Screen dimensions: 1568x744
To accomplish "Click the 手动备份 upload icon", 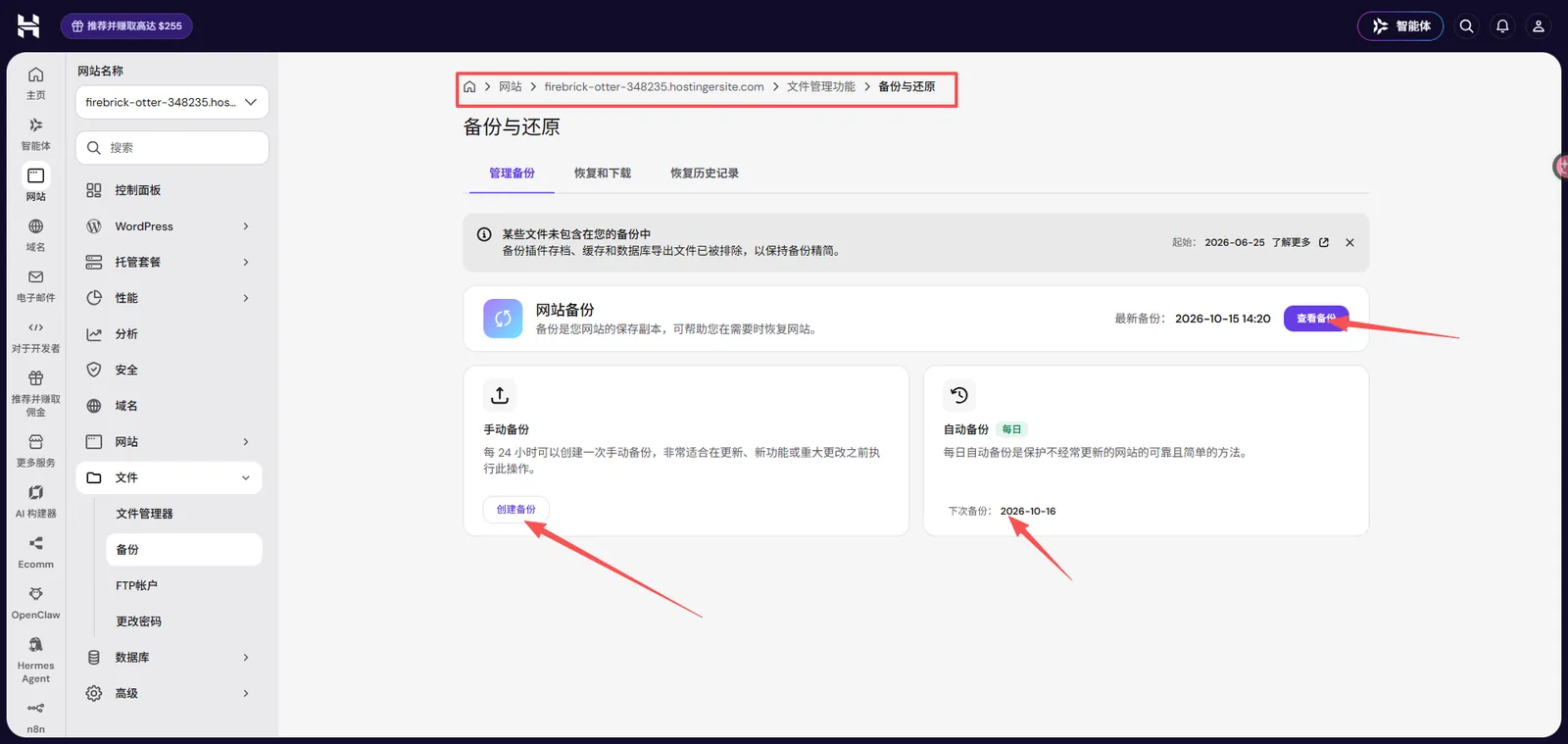I will [500, 395].
